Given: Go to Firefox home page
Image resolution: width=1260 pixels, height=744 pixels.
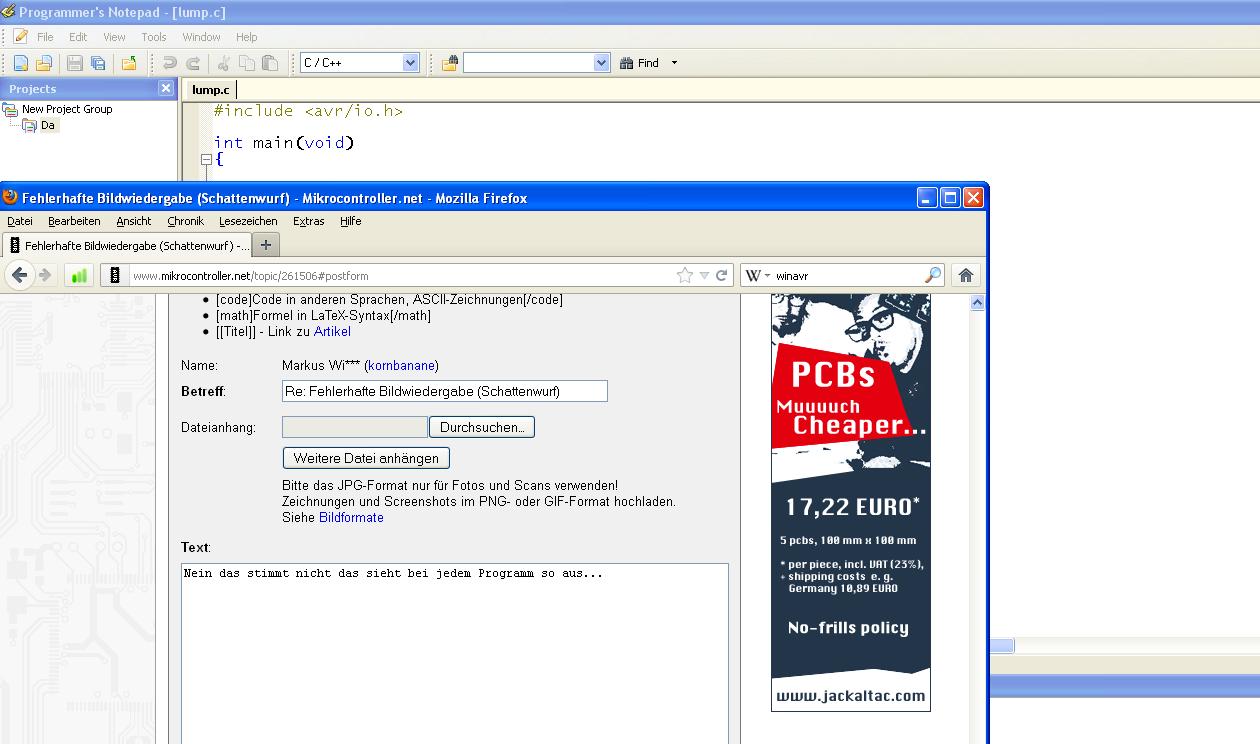Looking at the screenshot, I should point(966,275).
